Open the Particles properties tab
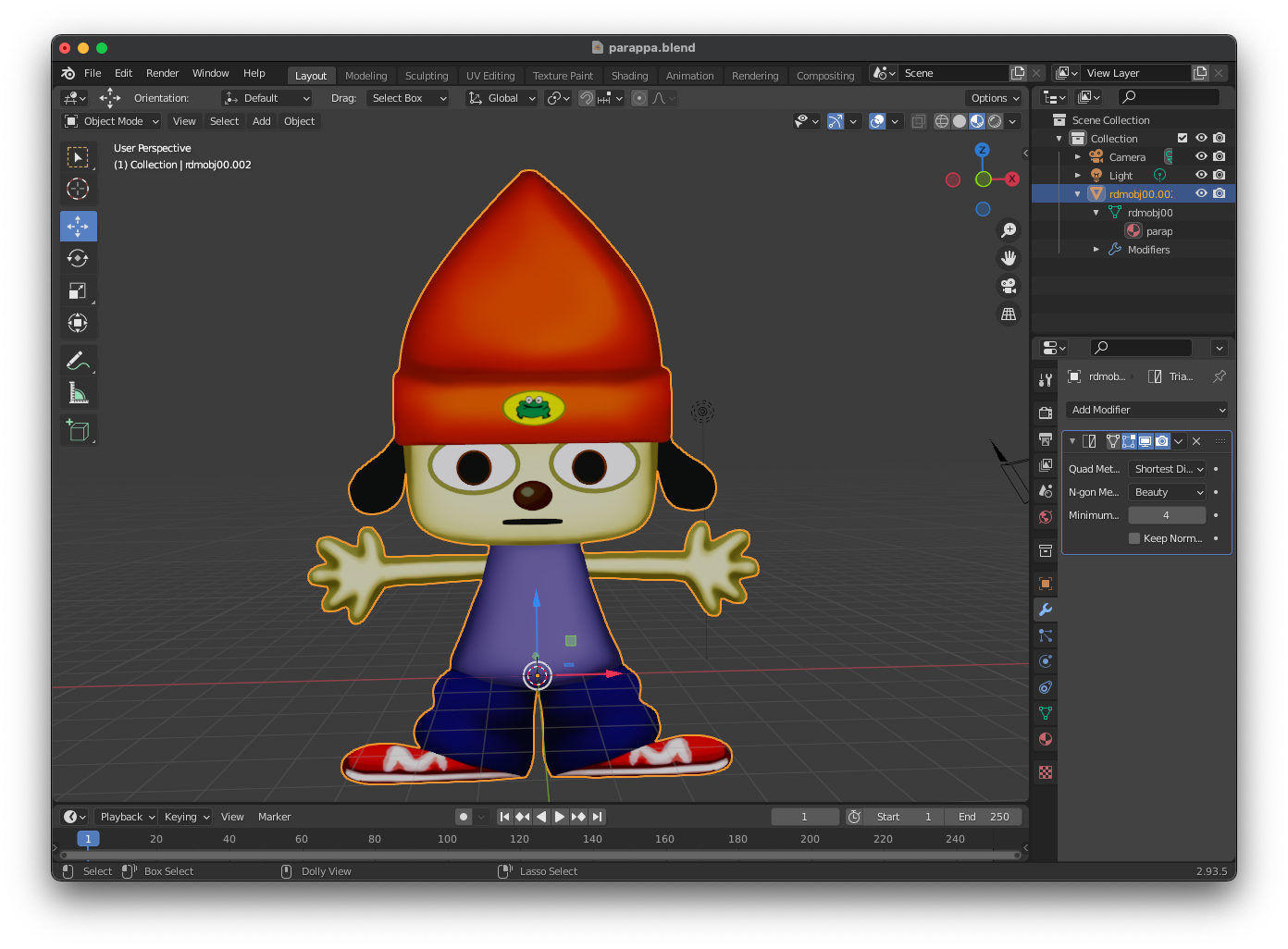This screenshot has width=1288, height=949. click(1046, 635)
